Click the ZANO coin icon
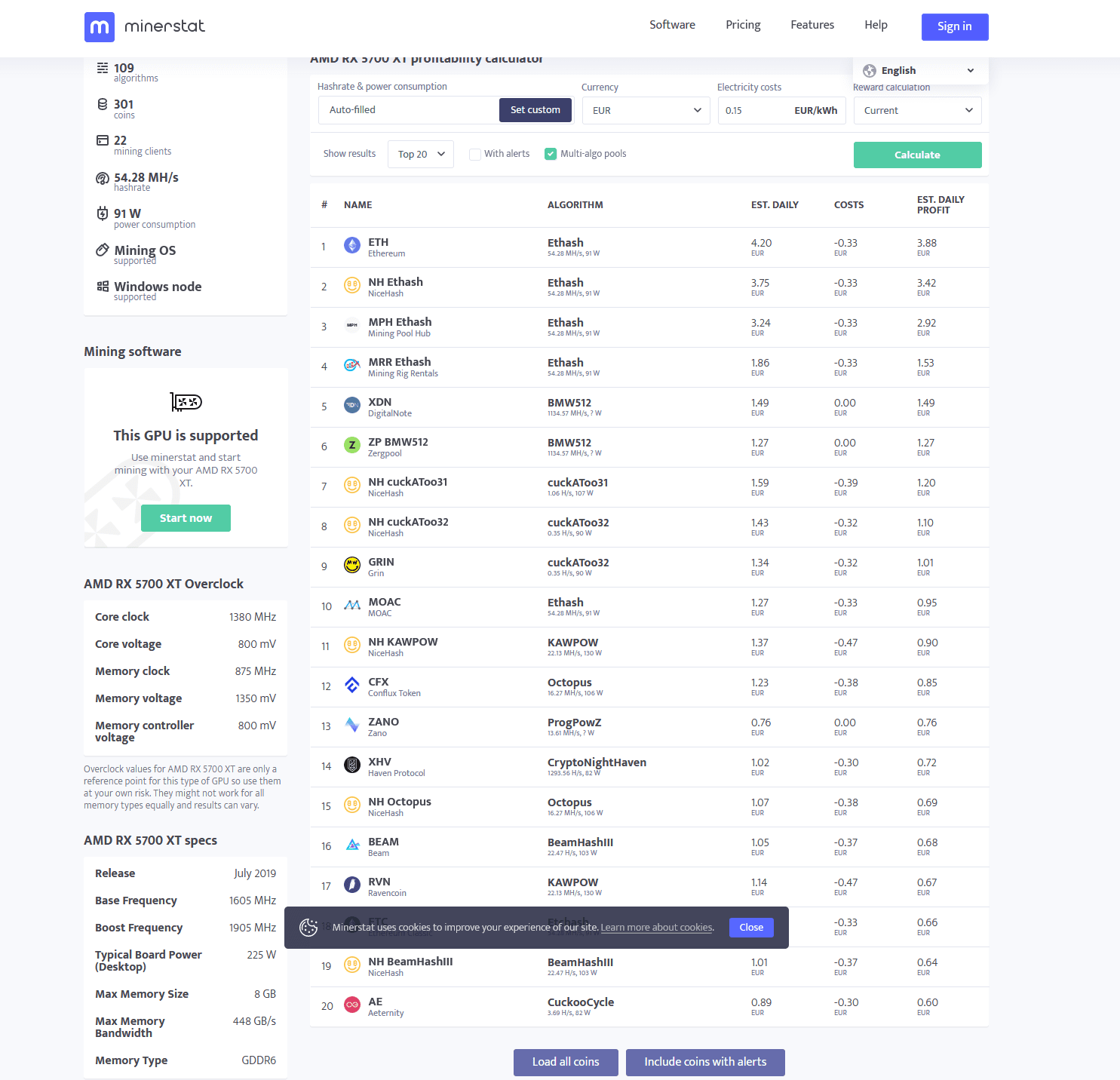1120x1080 pixels. tap(352, 725)
